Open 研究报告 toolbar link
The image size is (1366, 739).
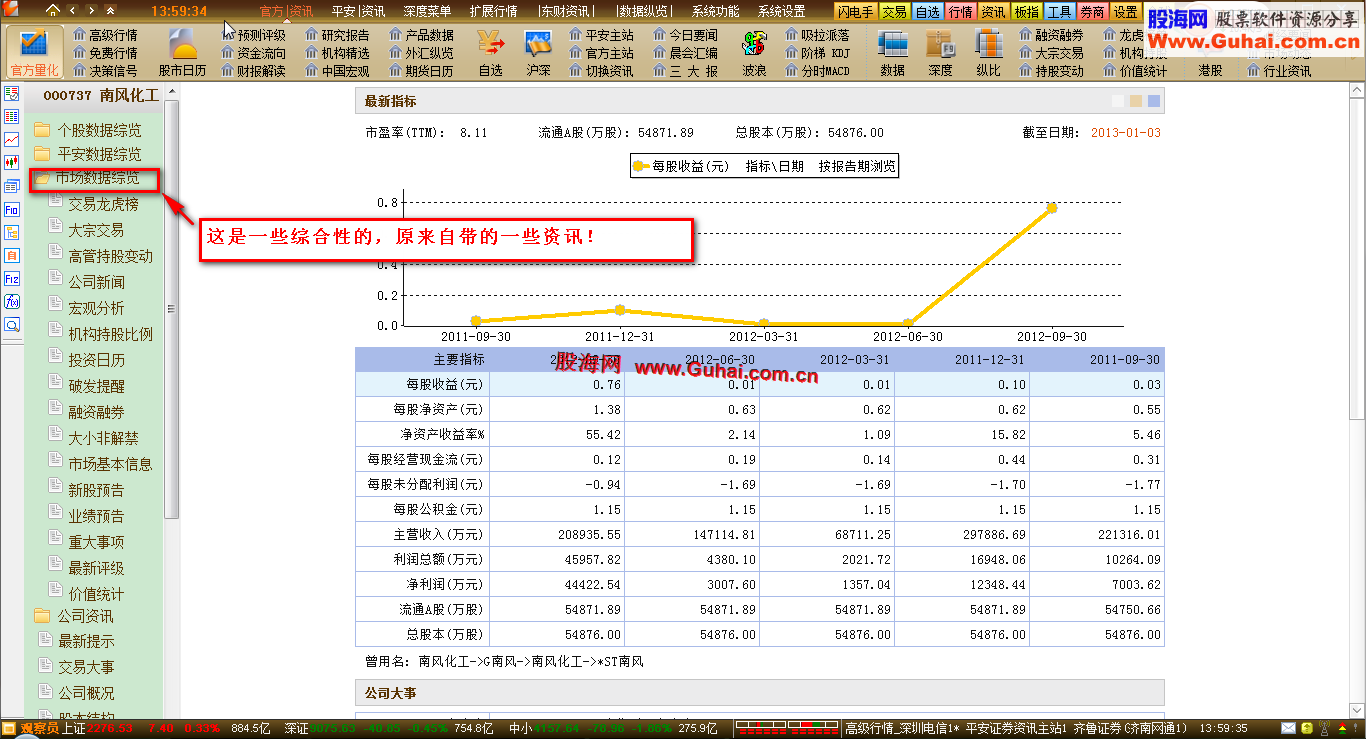[x=337, y=35]
